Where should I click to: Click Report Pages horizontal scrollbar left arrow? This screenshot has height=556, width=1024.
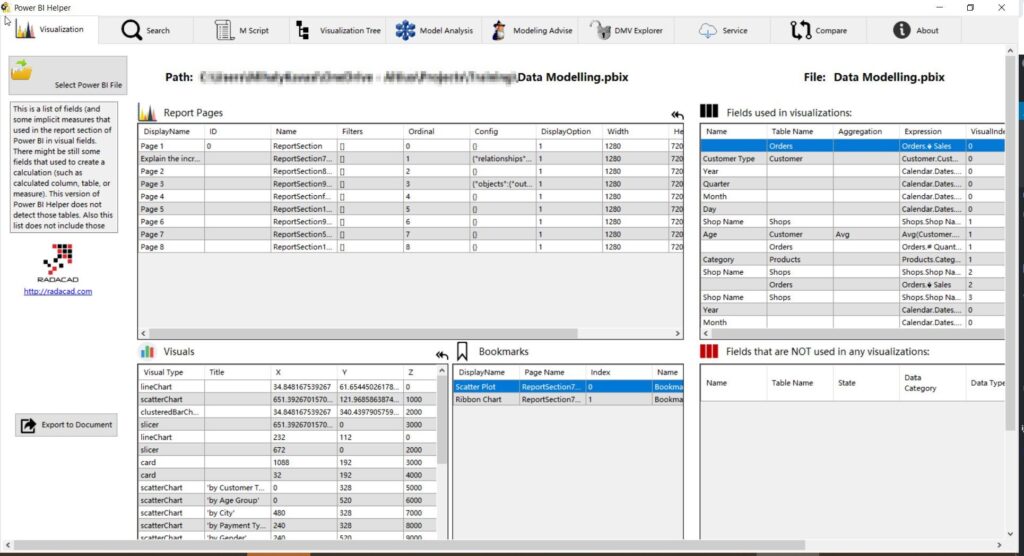(144, 333)
